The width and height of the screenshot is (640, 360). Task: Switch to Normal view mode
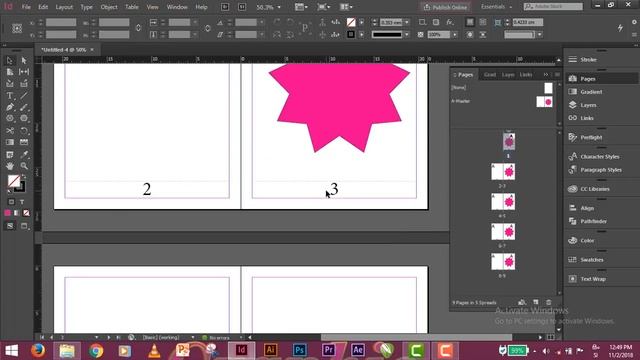pyautogui.click(x=10, y=226)
